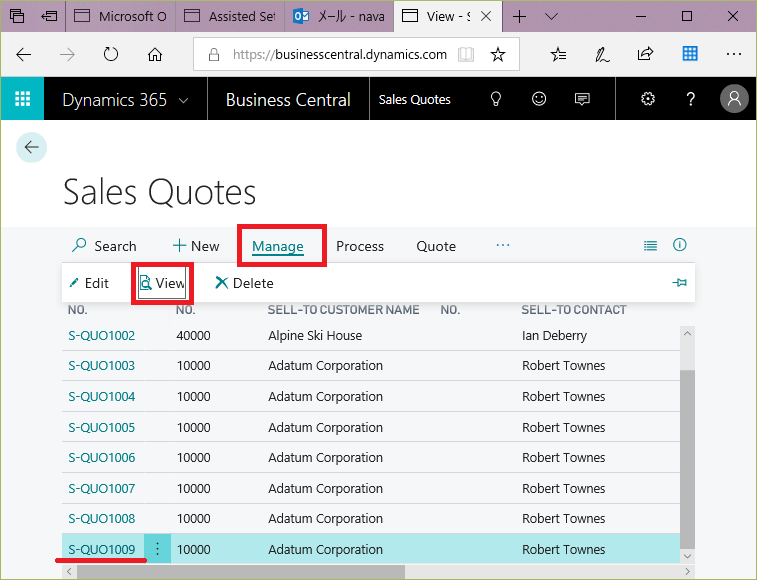This screenshot has width=757, height=580.
Task: Open the chat message icon in header
Action: click(x=582, y=99)
